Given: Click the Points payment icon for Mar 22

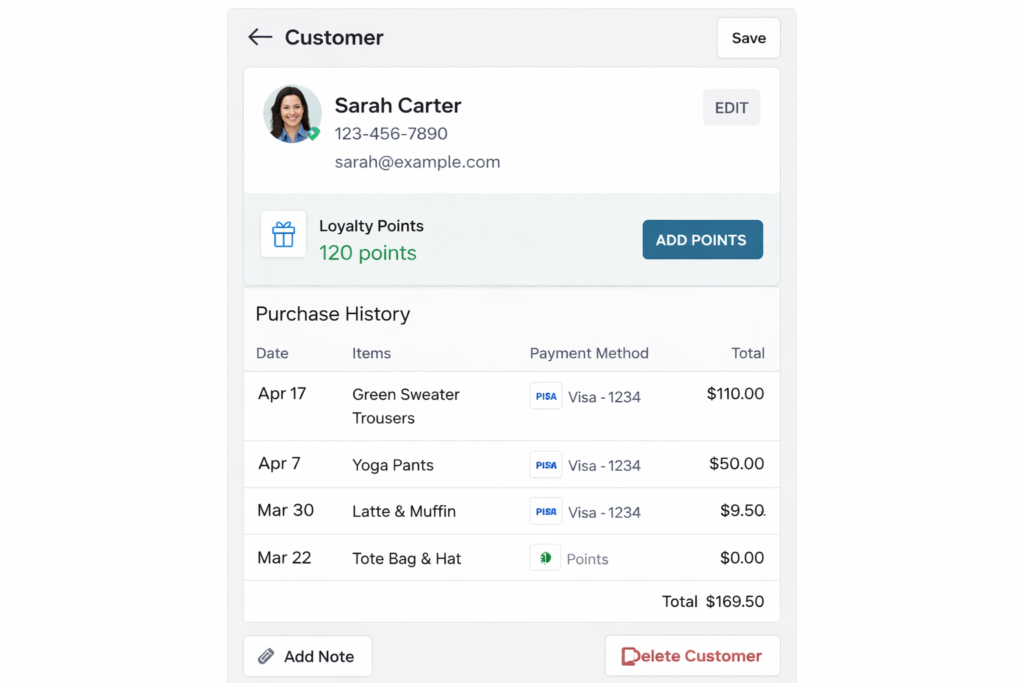Looking at the screenshot, I should pos(545,558).
